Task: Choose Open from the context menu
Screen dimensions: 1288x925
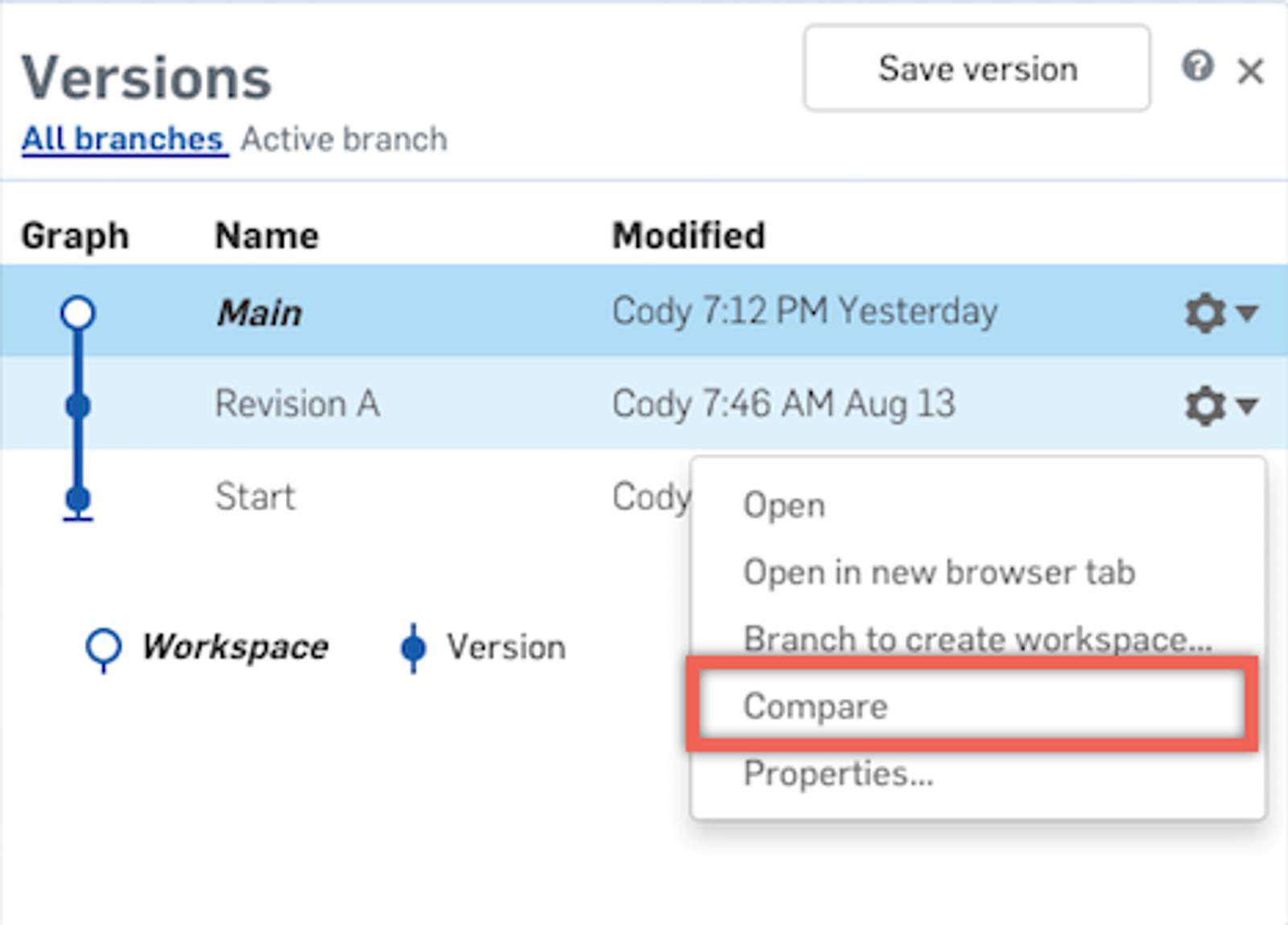Action: pyautogui.click(x=784, y=506)
